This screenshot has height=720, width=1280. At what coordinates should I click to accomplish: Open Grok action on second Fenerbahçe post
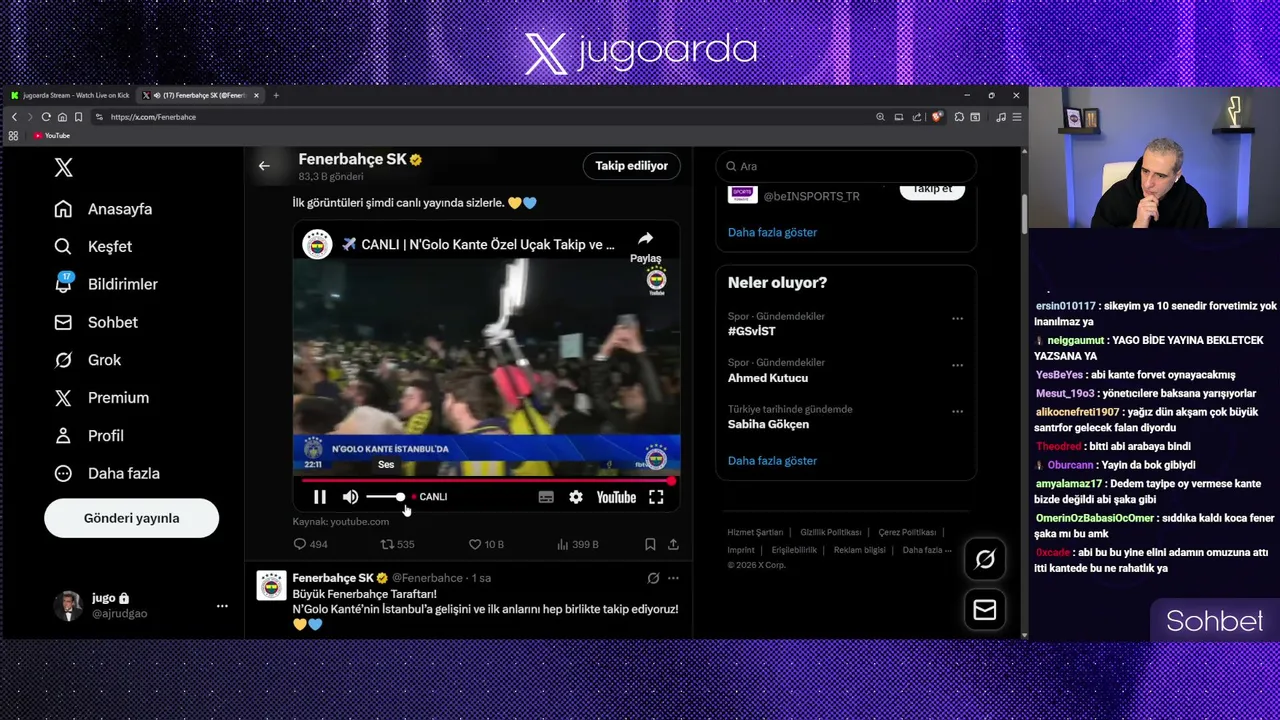point(653,578)
